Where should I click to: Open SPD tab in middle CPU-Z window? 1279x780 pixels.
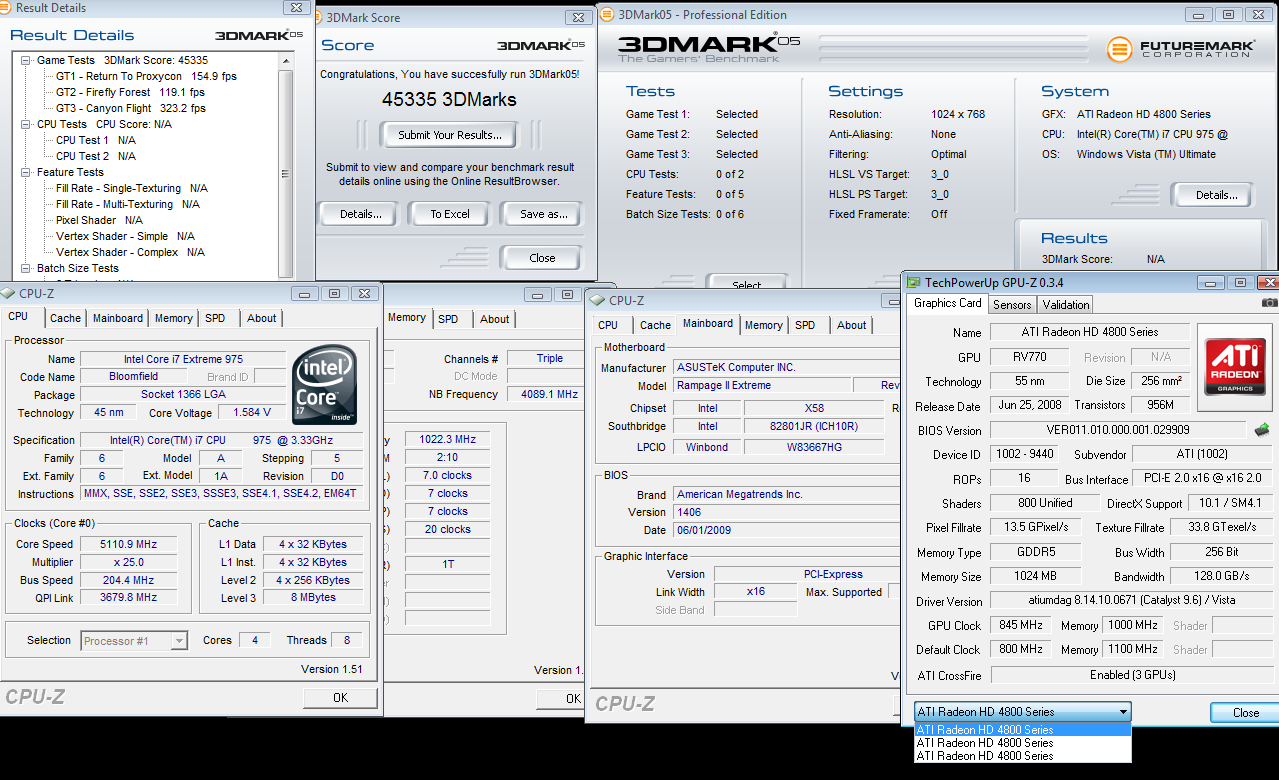pos(448,319)
